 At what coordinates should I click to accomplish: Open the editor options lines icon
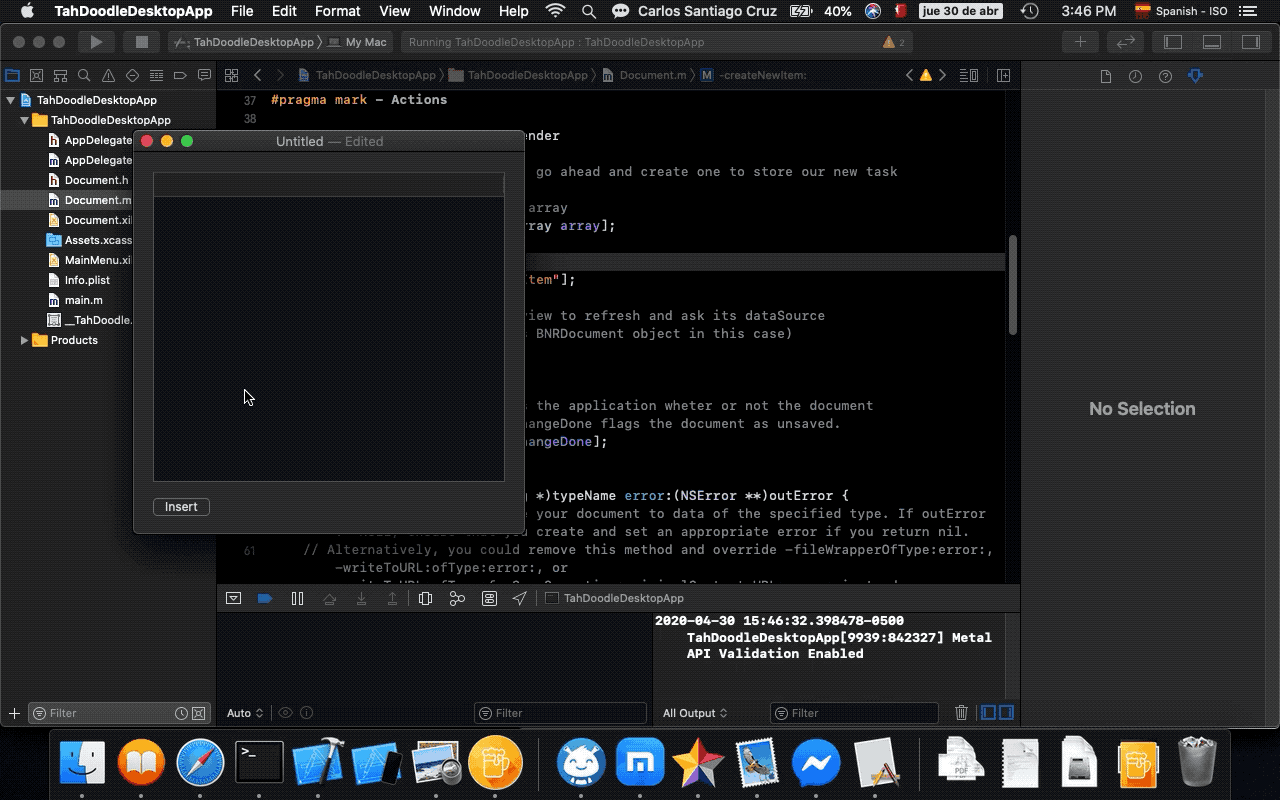coord(969,75)
